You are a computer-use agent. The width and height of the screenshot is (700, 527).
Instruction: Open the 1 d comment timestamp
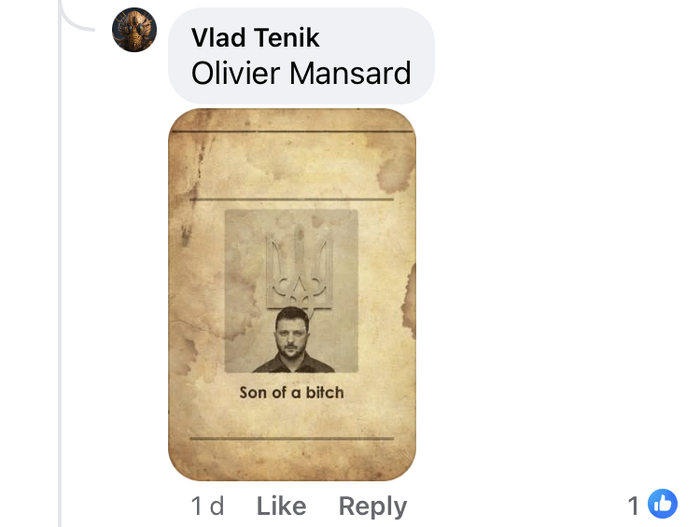207,506
